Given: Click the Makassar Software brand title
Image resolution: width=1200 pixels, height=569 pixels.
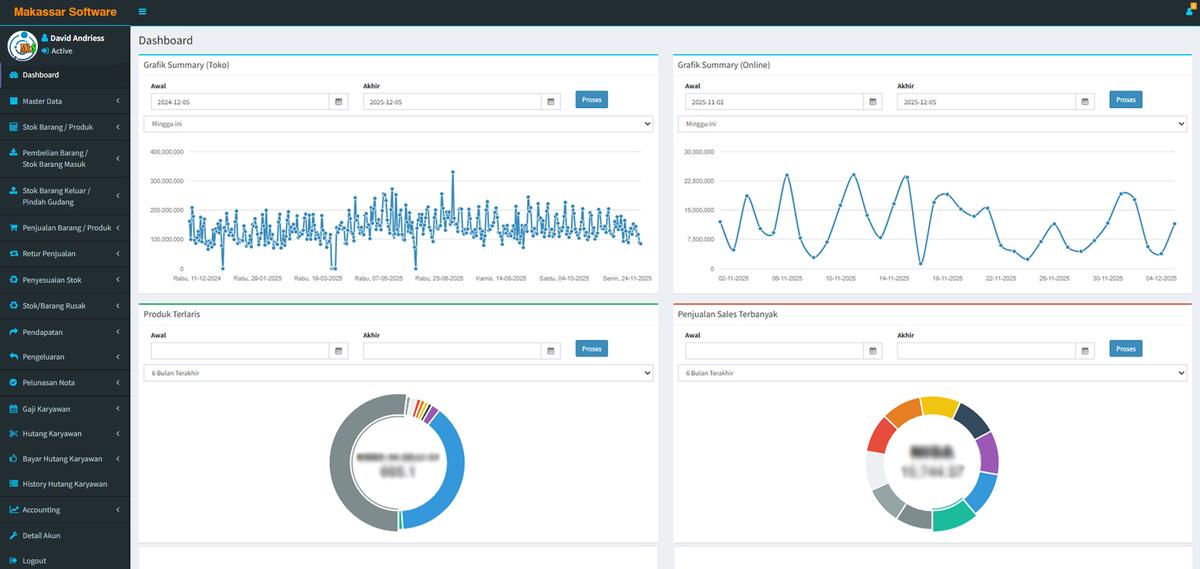Looking at the screenshot, I should click(65, 12).
